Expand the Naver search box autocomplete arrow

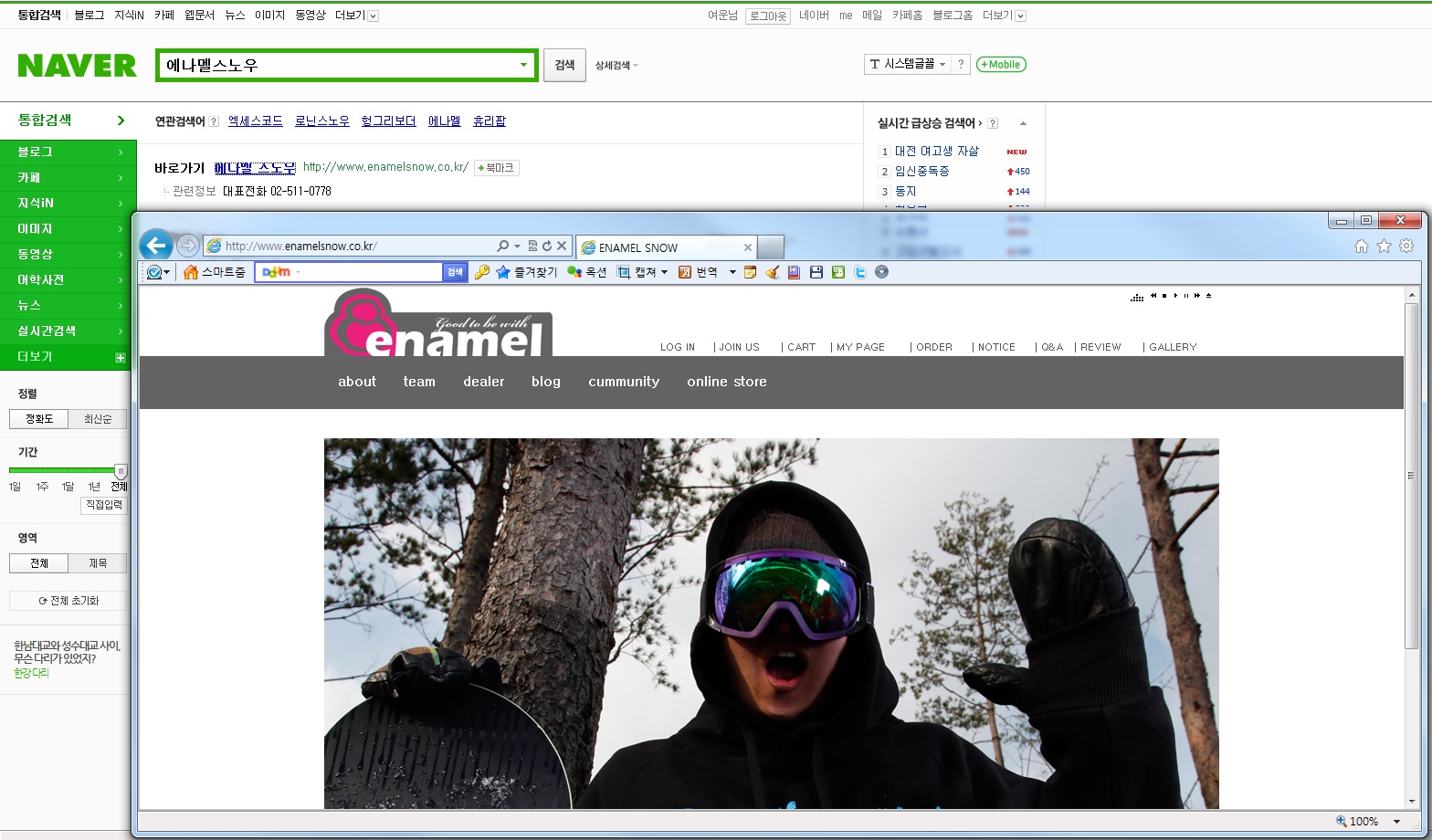pyautogui.click(x=524, y=65)
